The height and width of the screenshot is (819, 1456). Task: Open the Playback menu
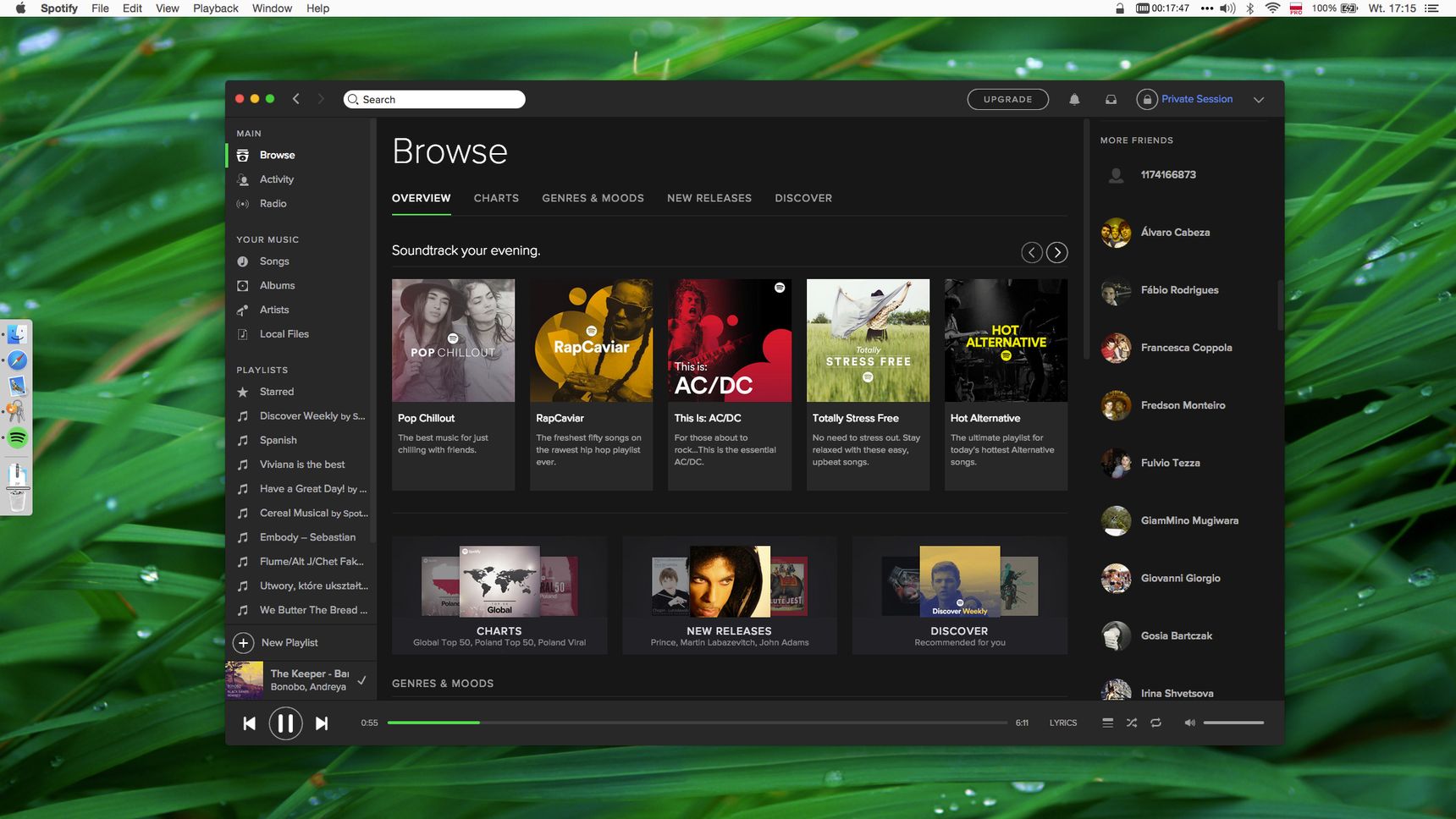click(216, 8)
